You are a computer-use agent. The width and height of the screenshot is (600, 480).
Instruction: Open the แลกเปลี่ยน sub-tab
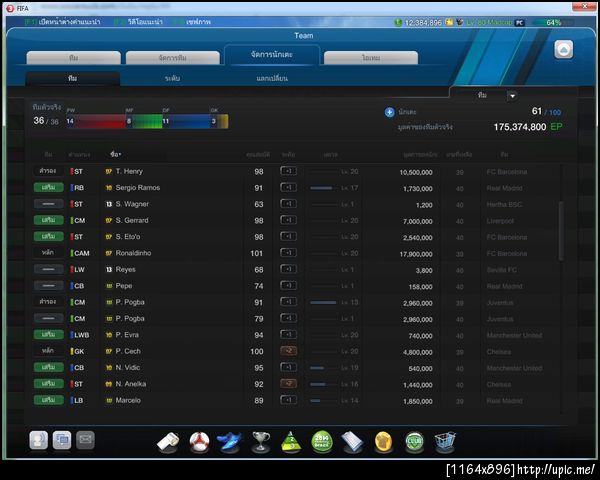click(x=272, y=78)
